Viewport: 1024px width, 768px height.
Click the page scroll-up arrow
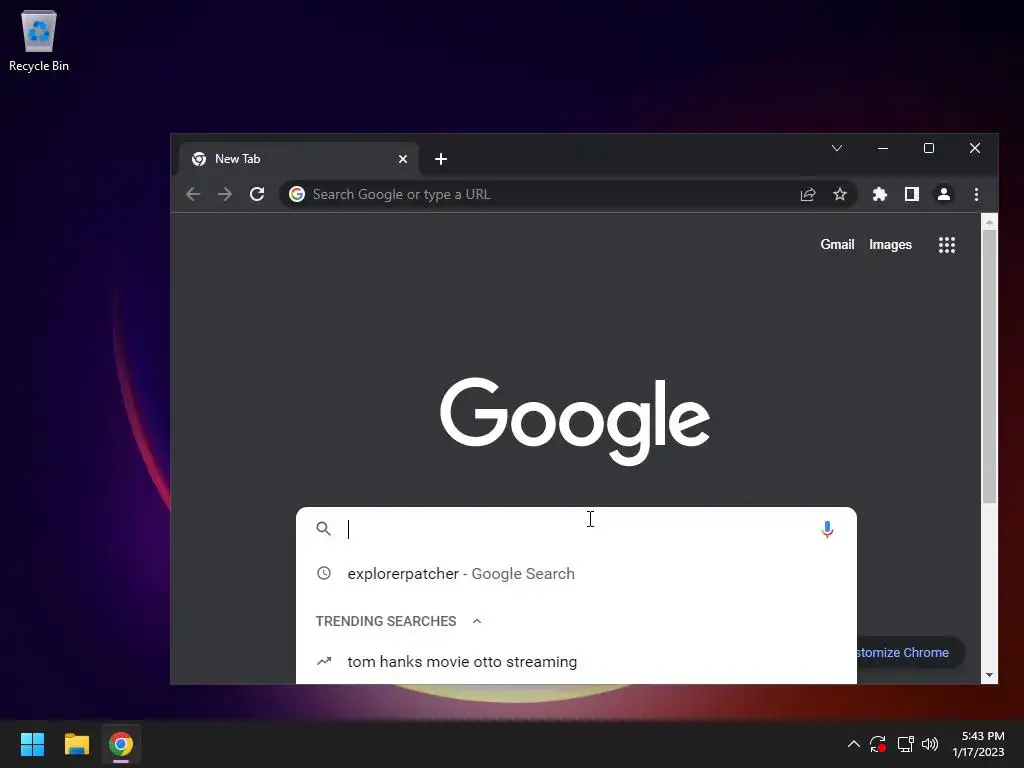pos(989,223)
